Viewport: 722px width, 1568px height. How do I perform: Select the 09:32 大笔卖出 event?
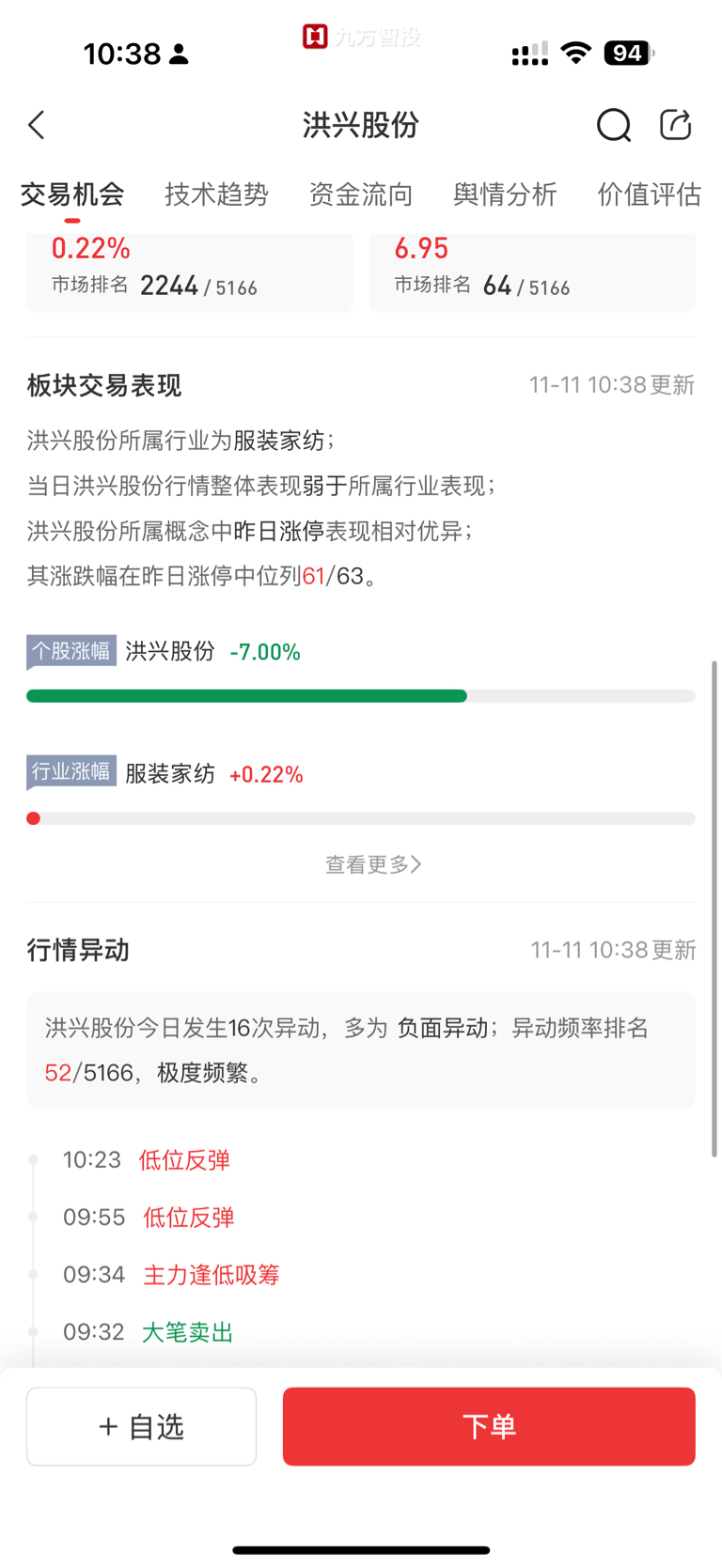coord(187,1332)
